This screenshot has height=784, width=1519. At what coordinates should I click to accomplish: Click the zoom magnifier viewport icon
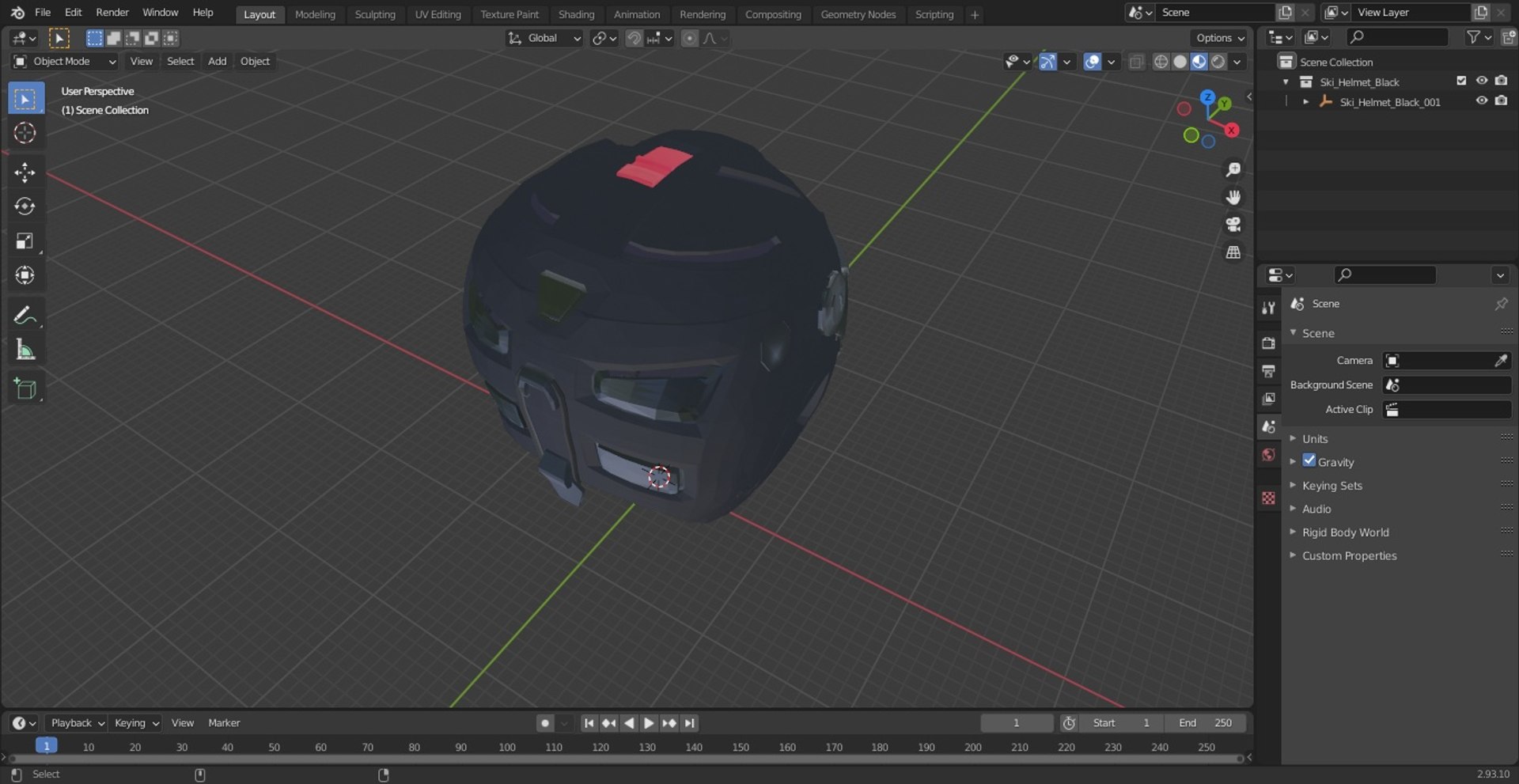coord(1233,169)
